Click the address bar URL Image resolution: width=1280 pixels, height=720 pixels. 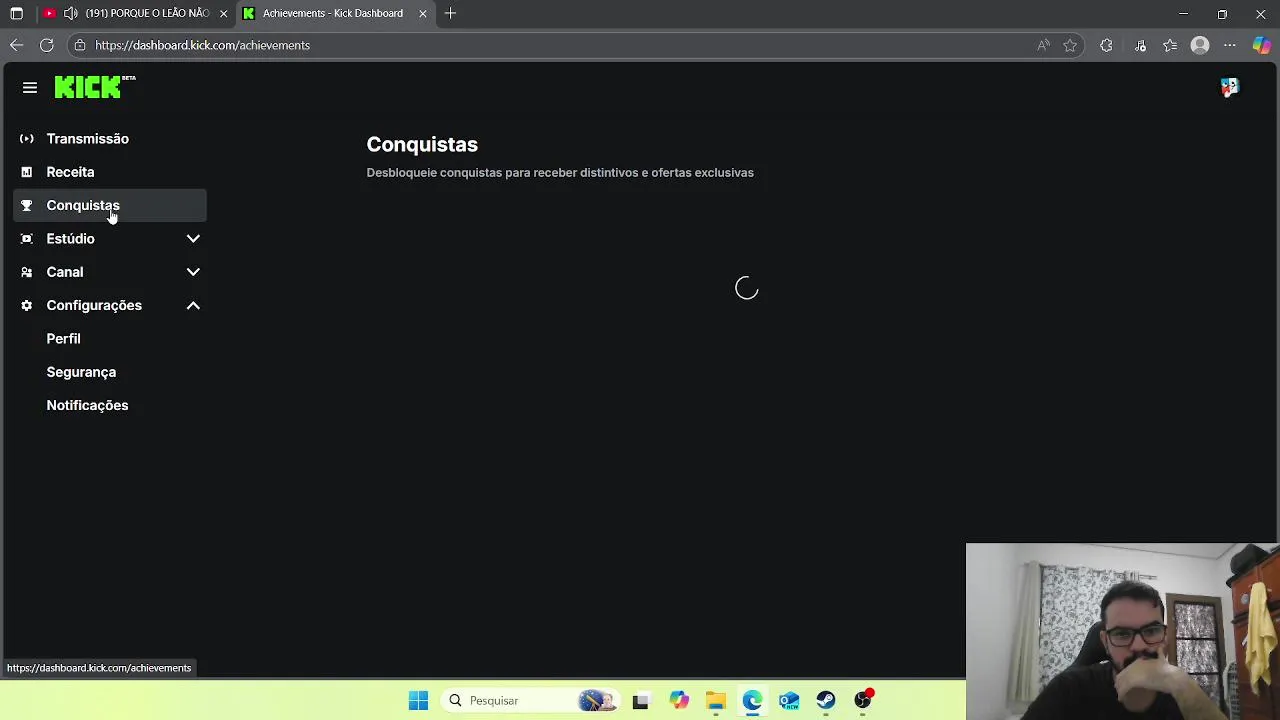tap(202, 45)
